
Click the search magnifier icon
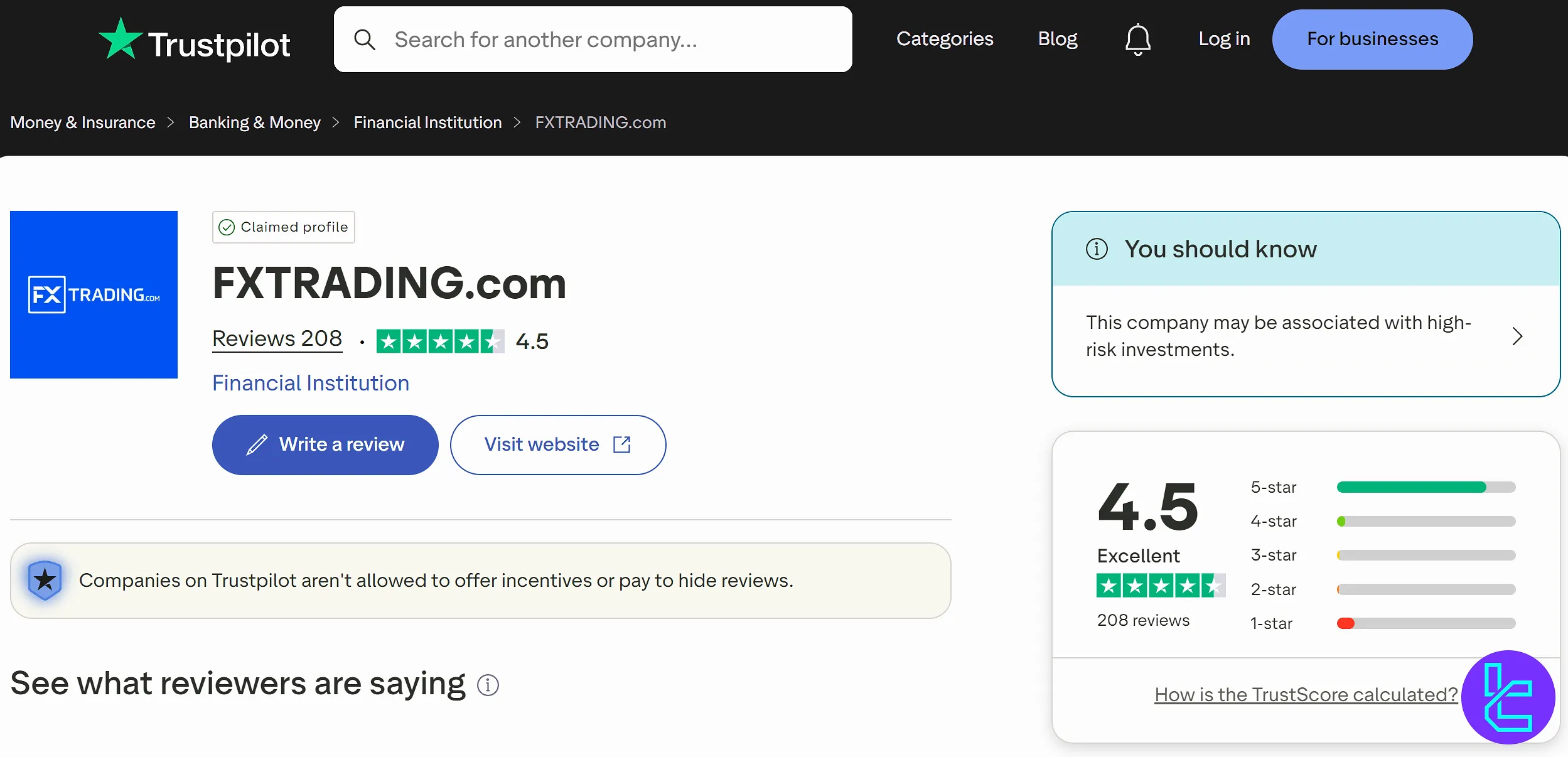[365, 40]
